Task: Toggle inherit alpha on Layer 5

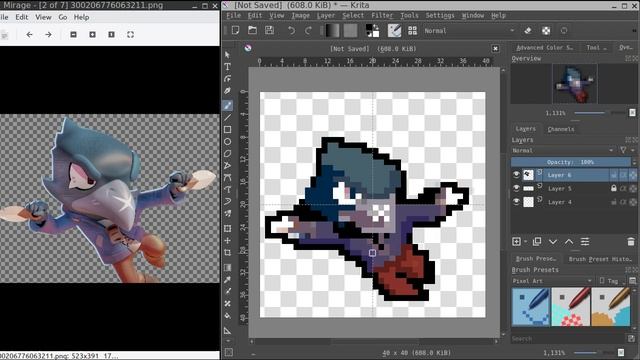Action: pos(623,189)
